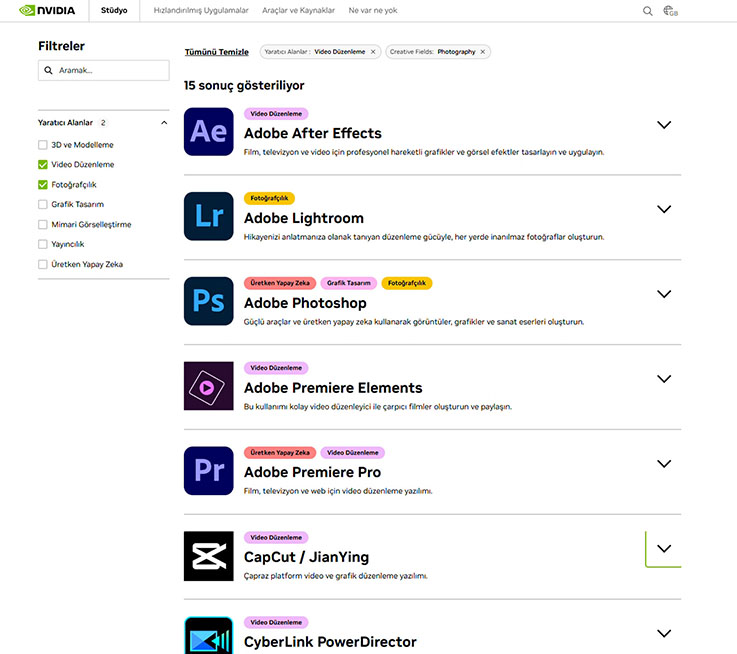The width and height of the screenshot is (737, 654).
Task: Open the CyberLink PowerDirector title
Action: [x=330, y=642]
